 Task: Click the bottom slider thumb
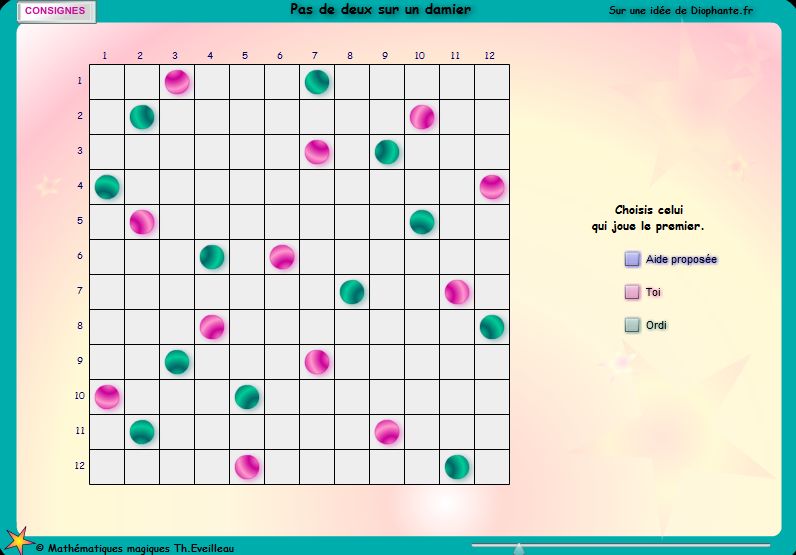coord(519,548)
